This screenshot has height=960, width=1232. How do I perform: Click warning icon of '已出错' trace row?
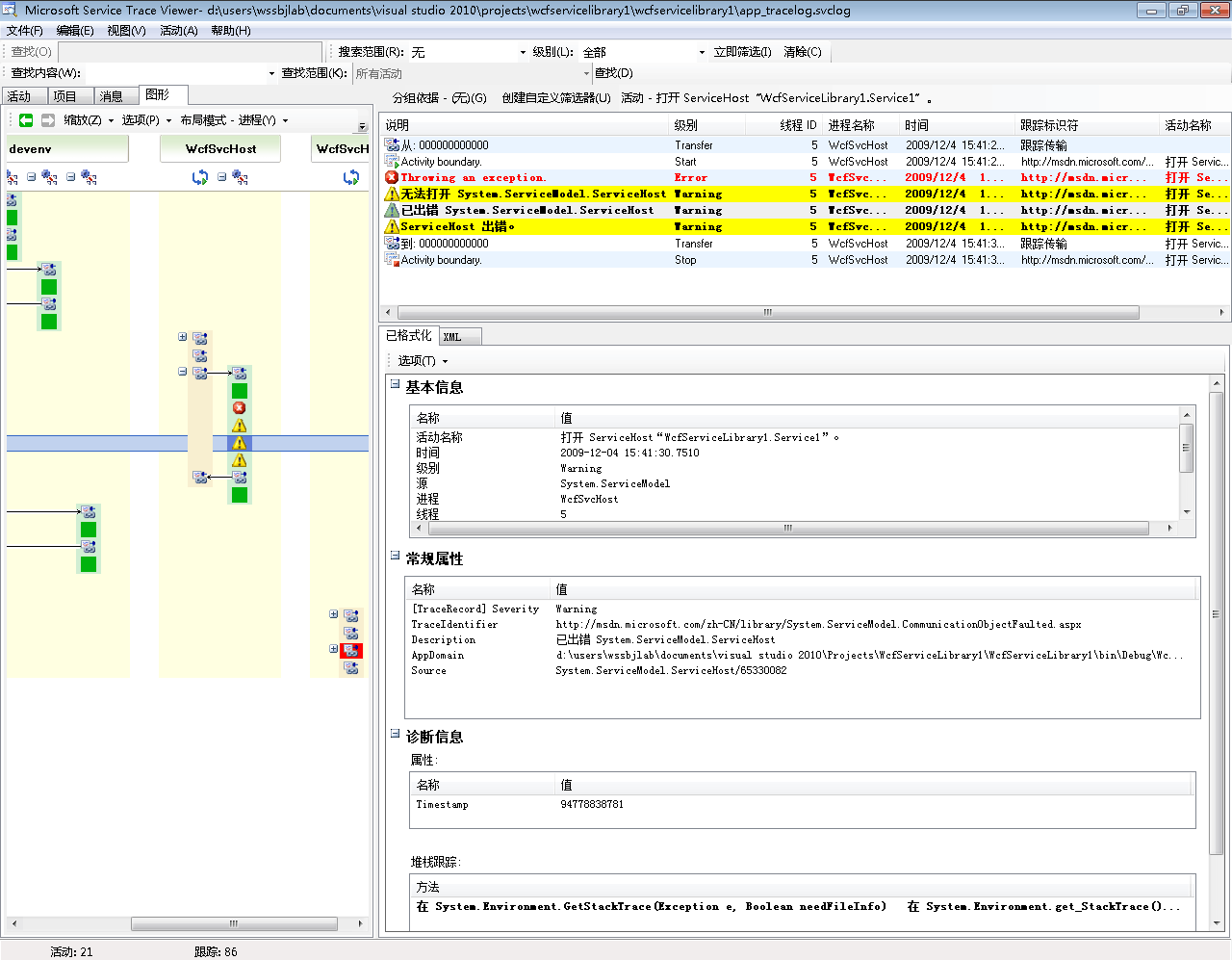pyautogui.click(x=392, y=210)
